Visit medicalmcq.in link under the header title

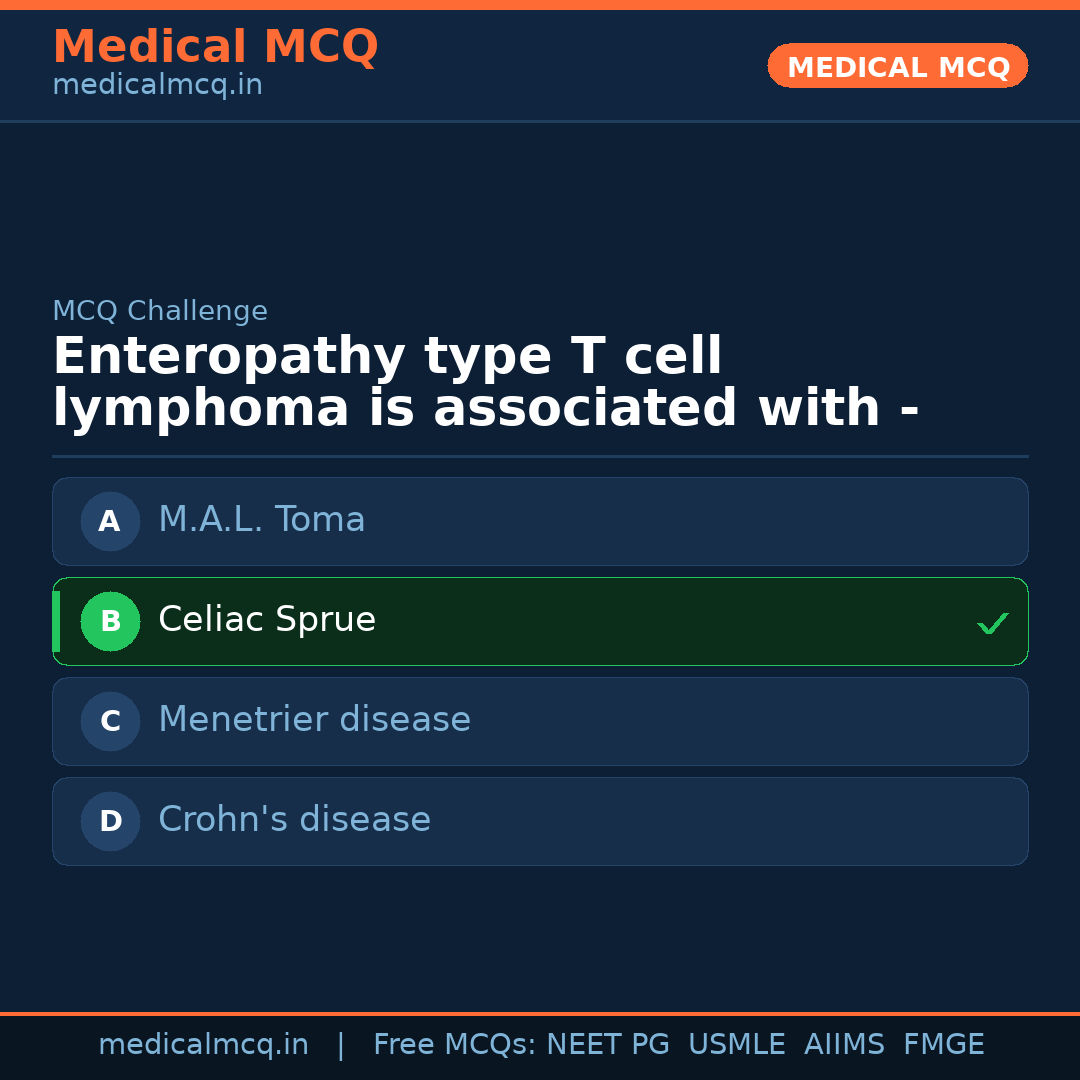[x=157, y=85]
